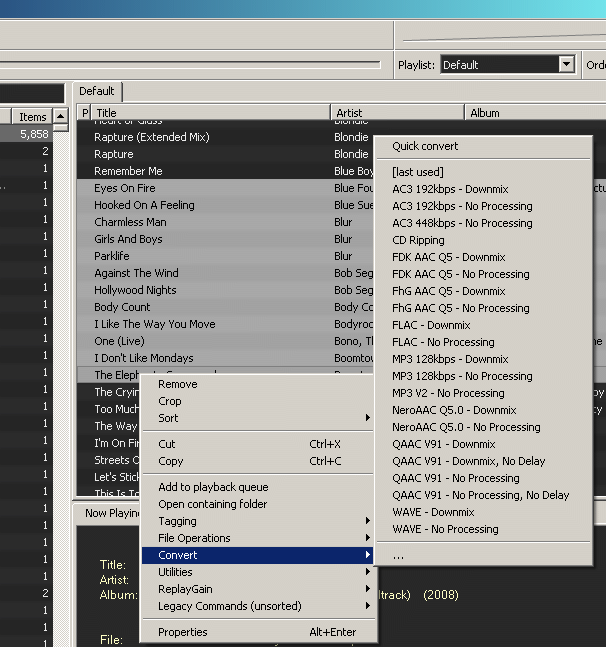Viewport: 606px width, 647px height.
Task: Select the Rapture (Extended Mix) track
Action: [151, 137]
